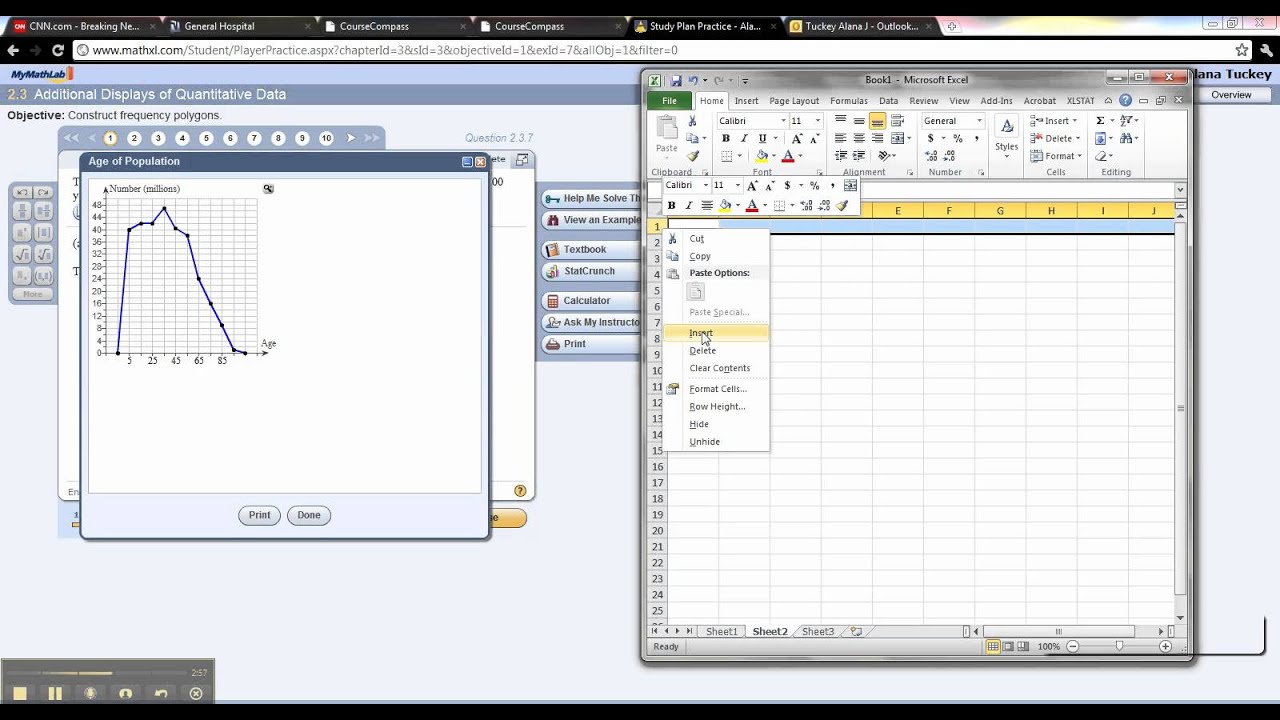Click the Excel Help question mark icon
The height and width of the screenshot is (720, 1280).
pos(1125,100)
